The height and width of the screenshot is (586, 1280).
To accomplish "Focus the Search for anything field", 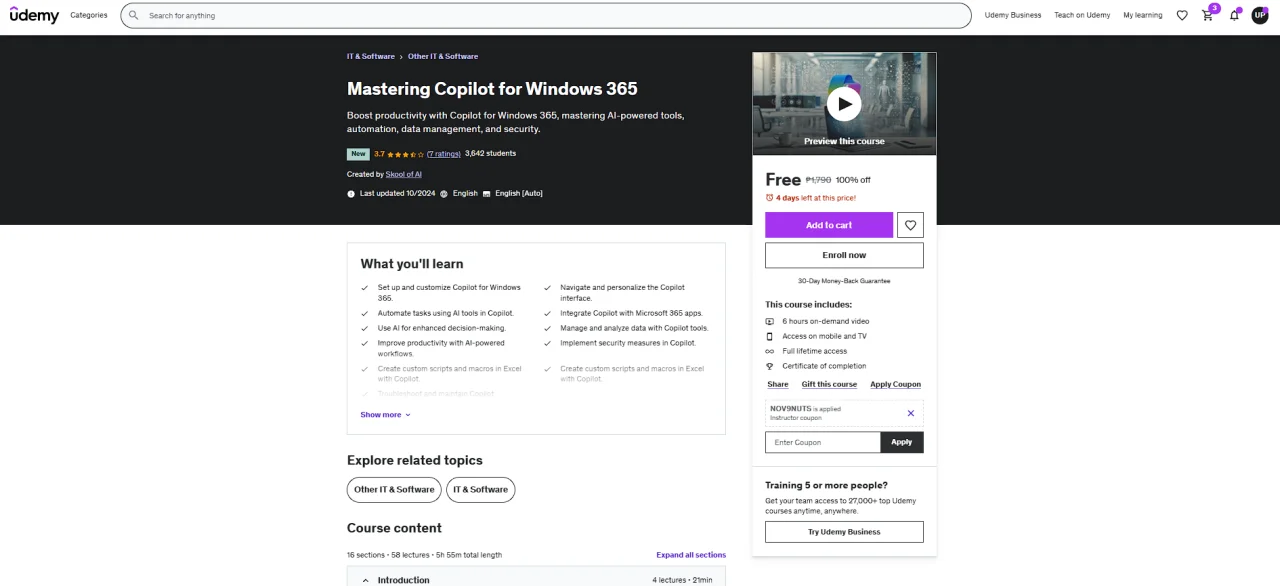I will (x=546, y=15).
